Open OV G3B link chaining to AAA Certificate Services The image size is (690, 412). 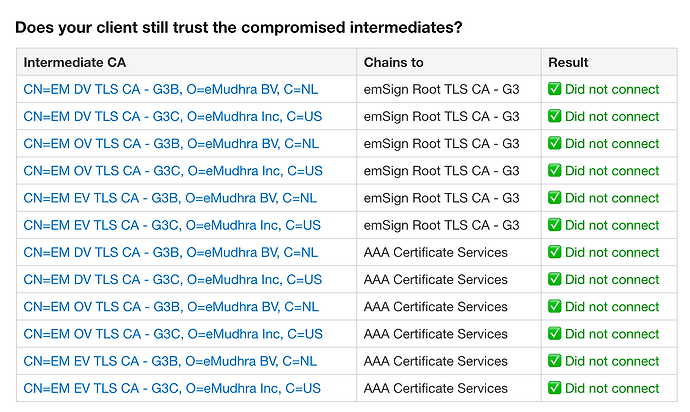pyautogui.click(x=171, y=307)
